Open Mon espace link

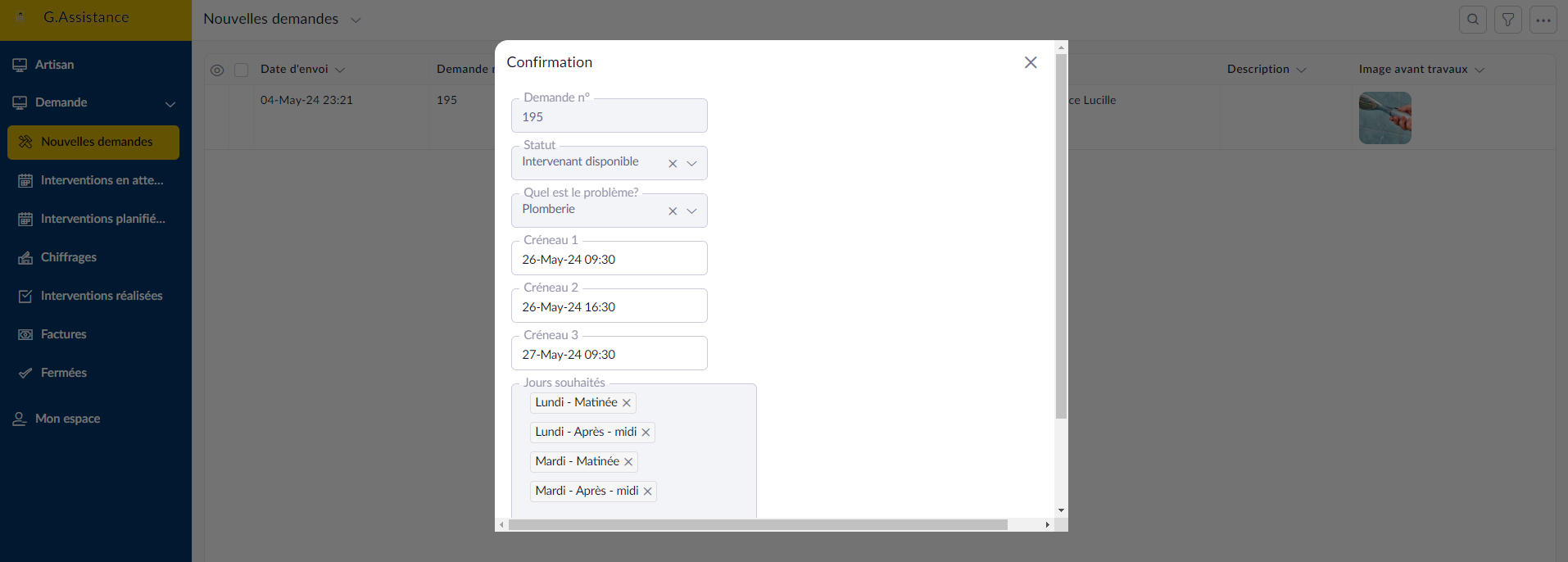(67, 419)
